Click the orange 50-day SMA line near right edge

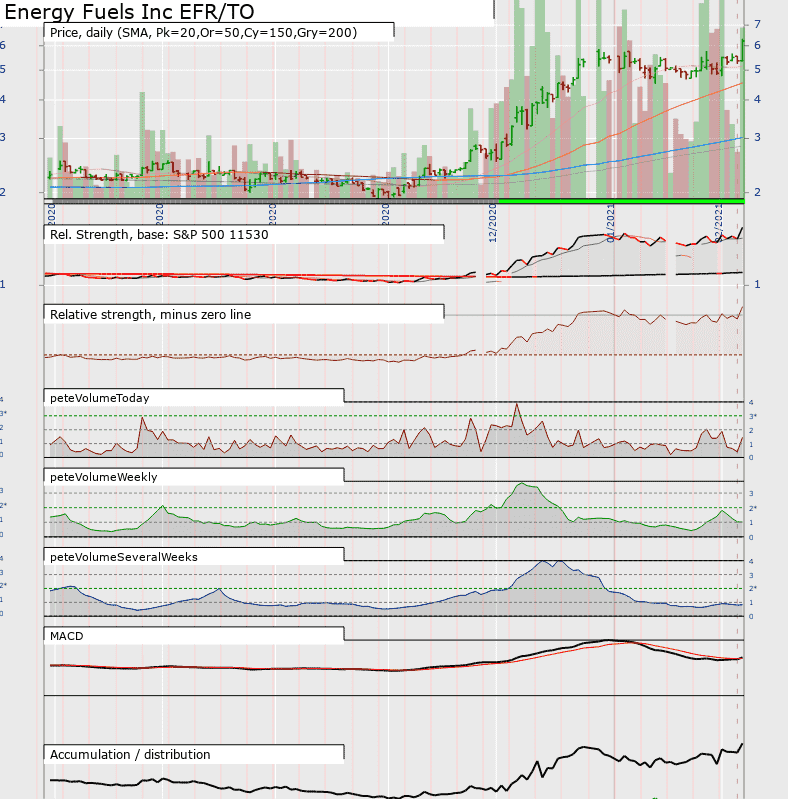734,86
